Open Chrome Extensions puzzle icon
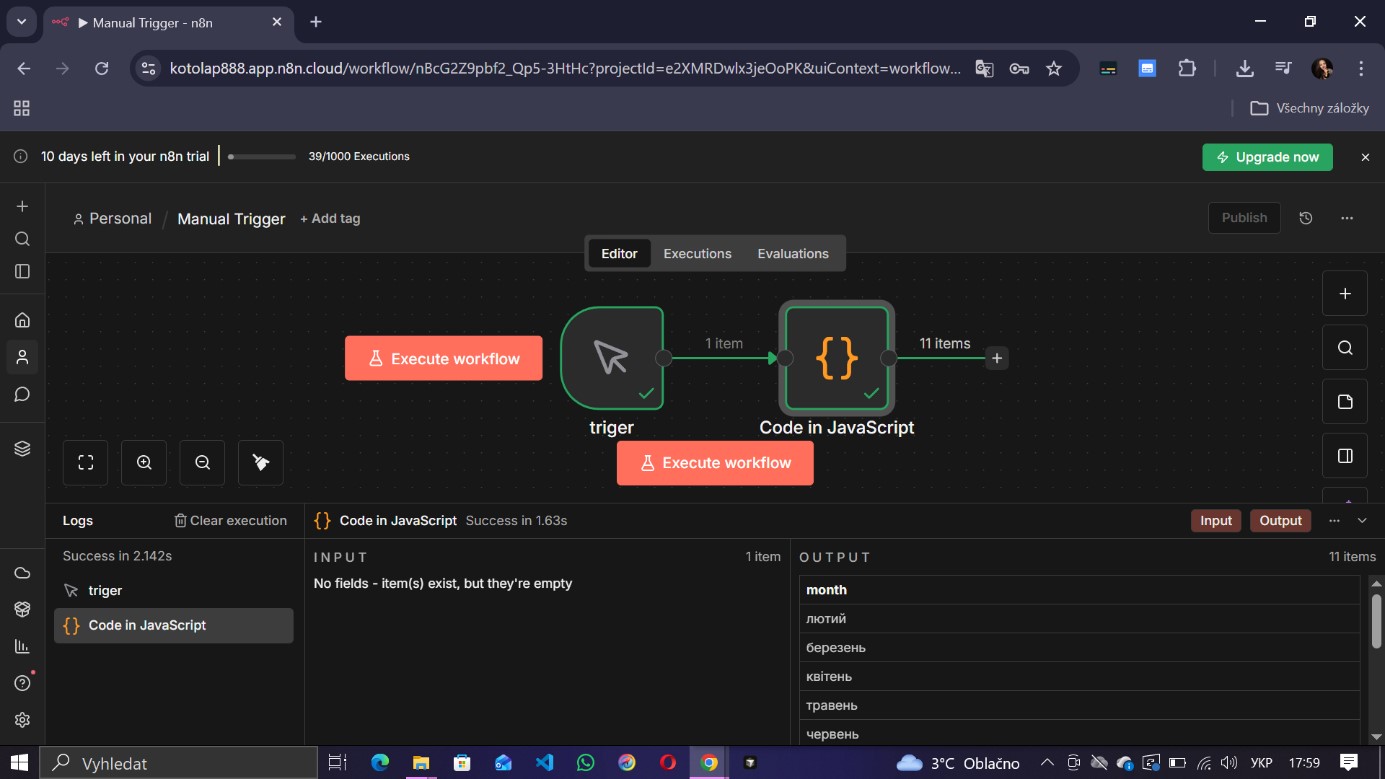The width and height of the screenshot is (1385, 779). coord(1187,68)
